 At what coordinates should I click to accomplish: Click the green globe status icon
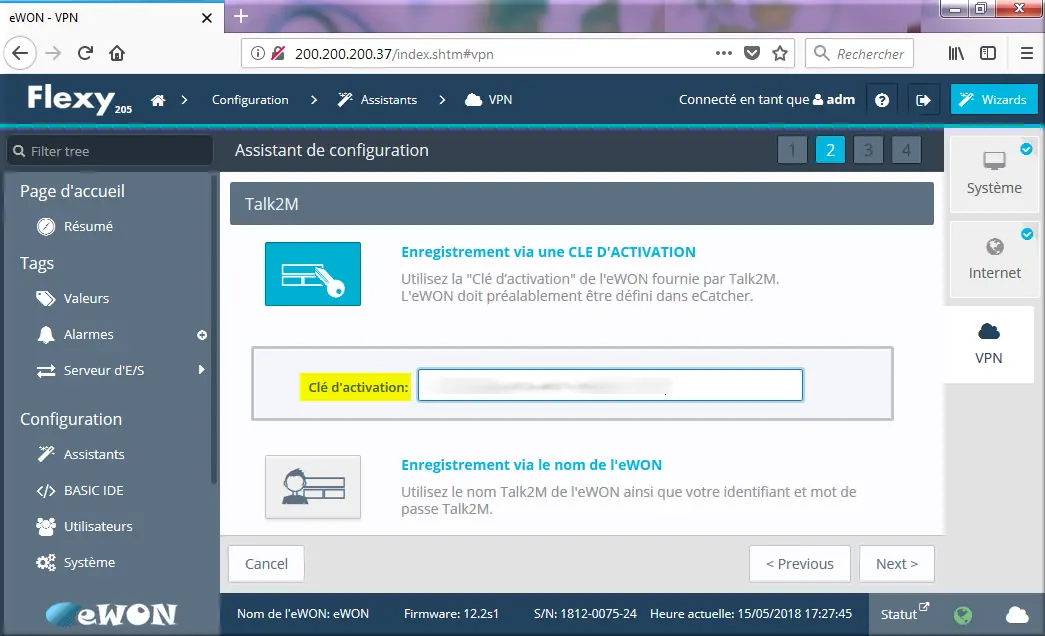point(962,615)
